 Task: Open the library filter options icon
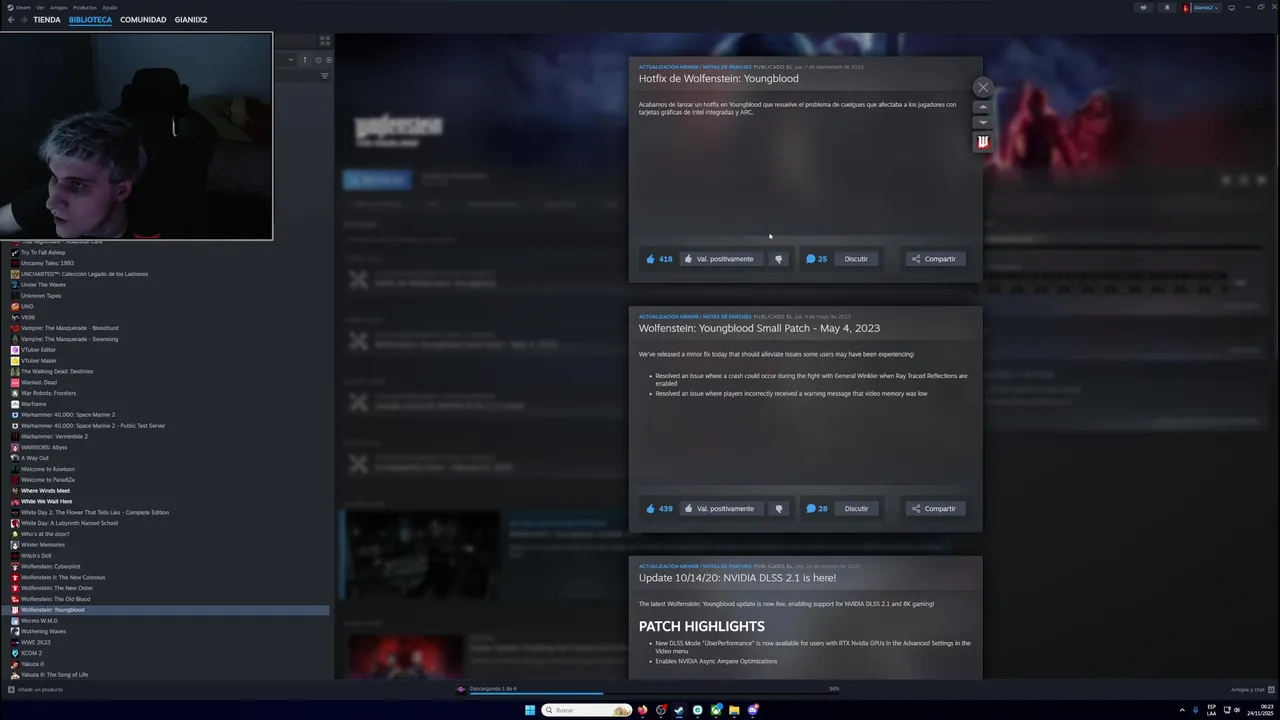[324, 76]
